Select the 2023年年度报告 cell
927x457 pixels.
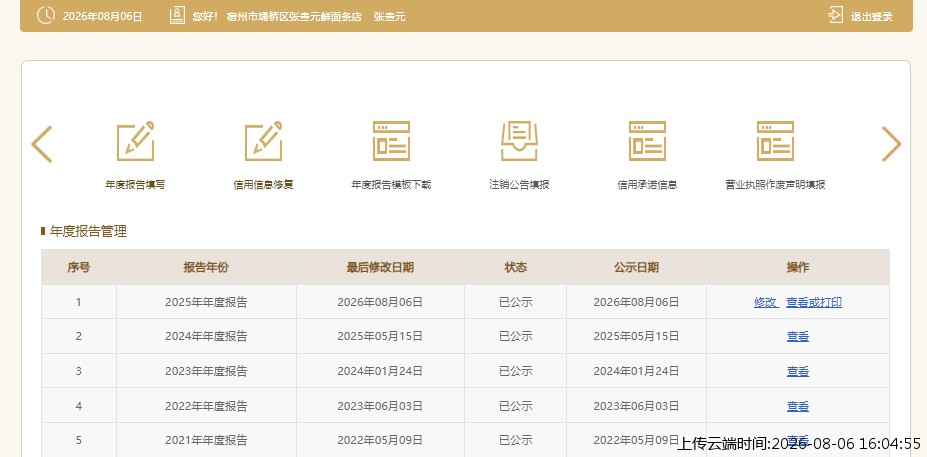point(206,371)
